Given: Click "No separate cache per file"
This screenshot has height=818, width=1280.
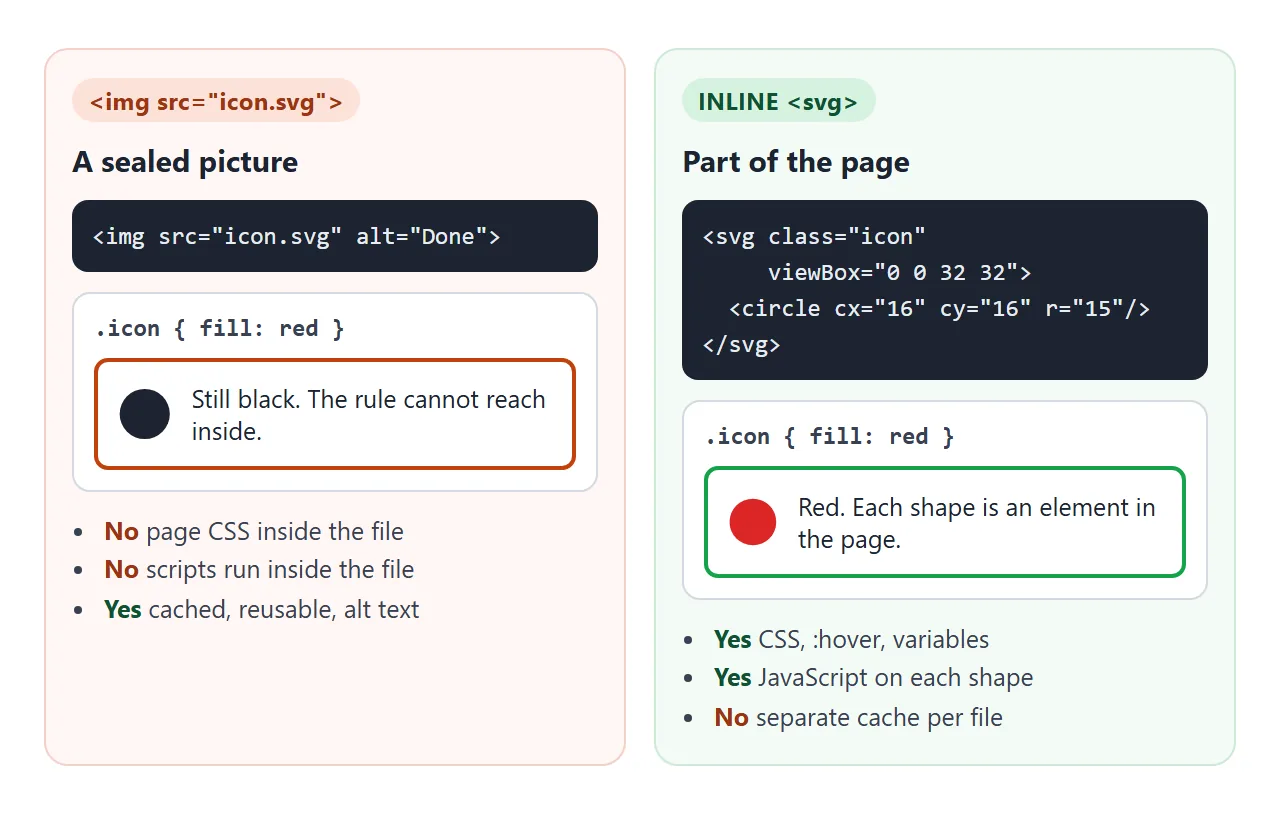Looking at the screenshot, I should 858,718.
